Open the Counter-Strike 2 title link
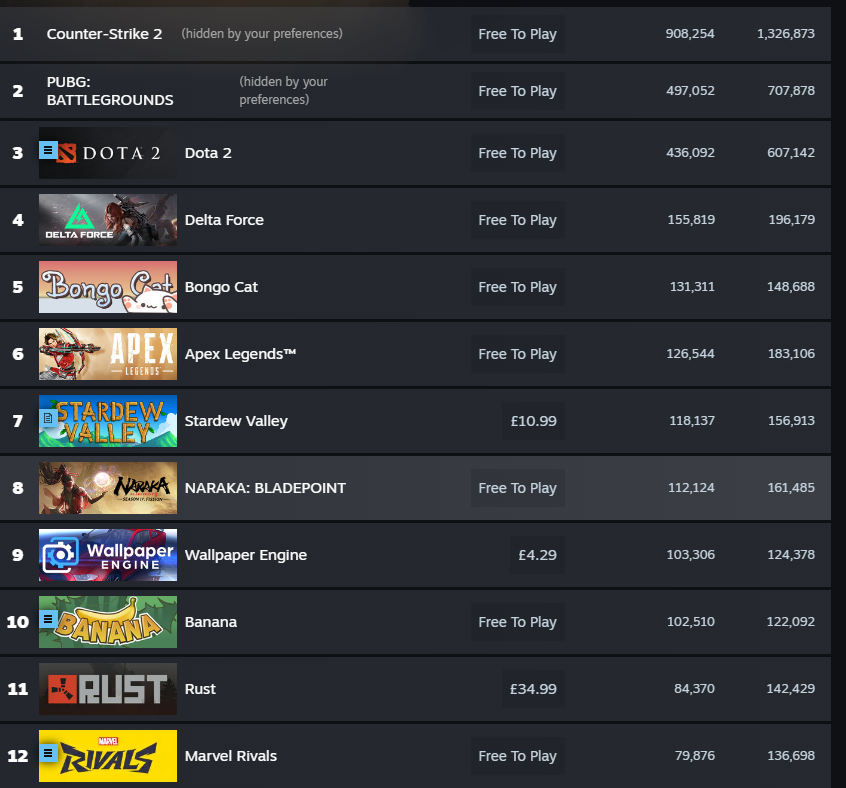 pos(104,34)
